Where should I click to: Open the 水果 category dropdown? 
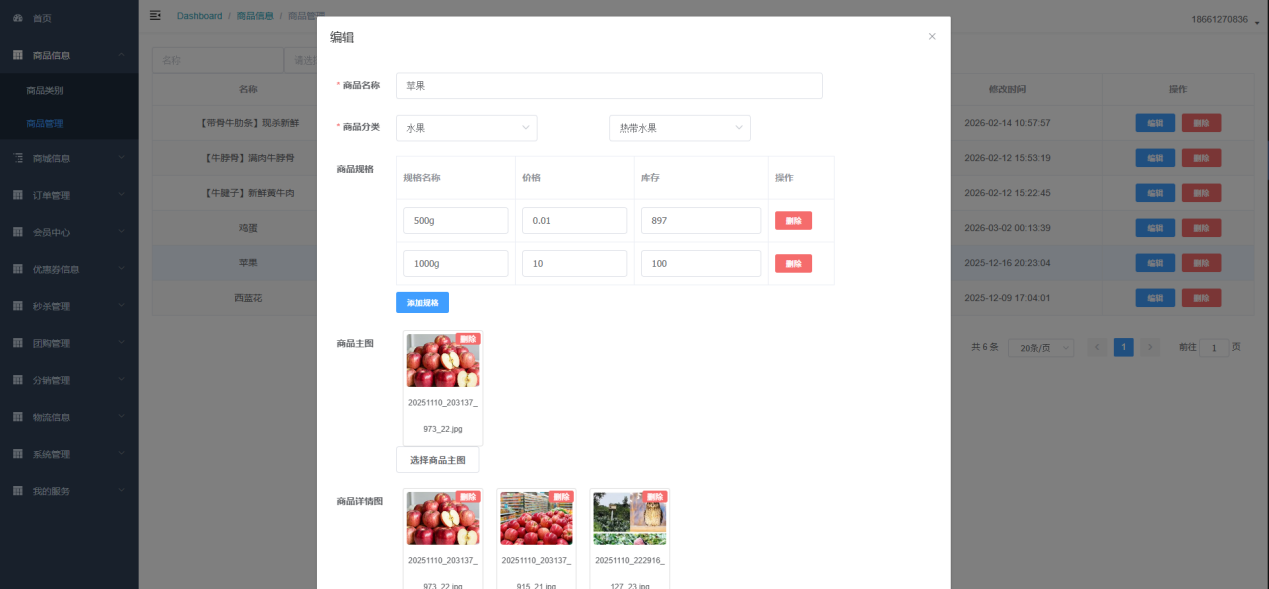point(467,128)
